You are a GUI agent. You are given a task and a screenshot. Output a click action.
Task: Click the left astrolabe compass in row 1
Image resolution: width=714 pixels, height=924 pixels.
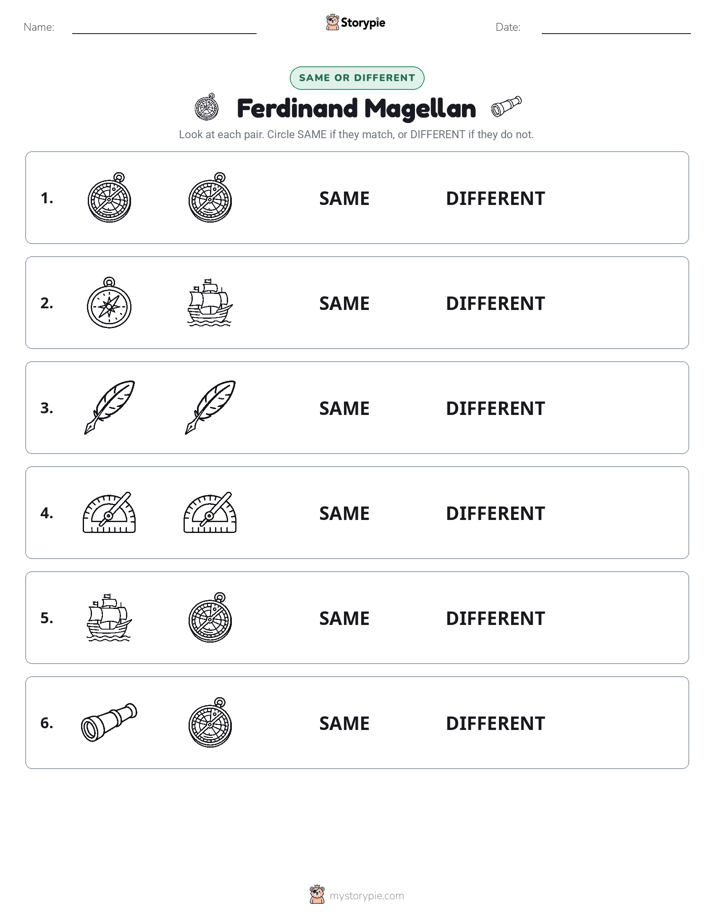[109, 198]
